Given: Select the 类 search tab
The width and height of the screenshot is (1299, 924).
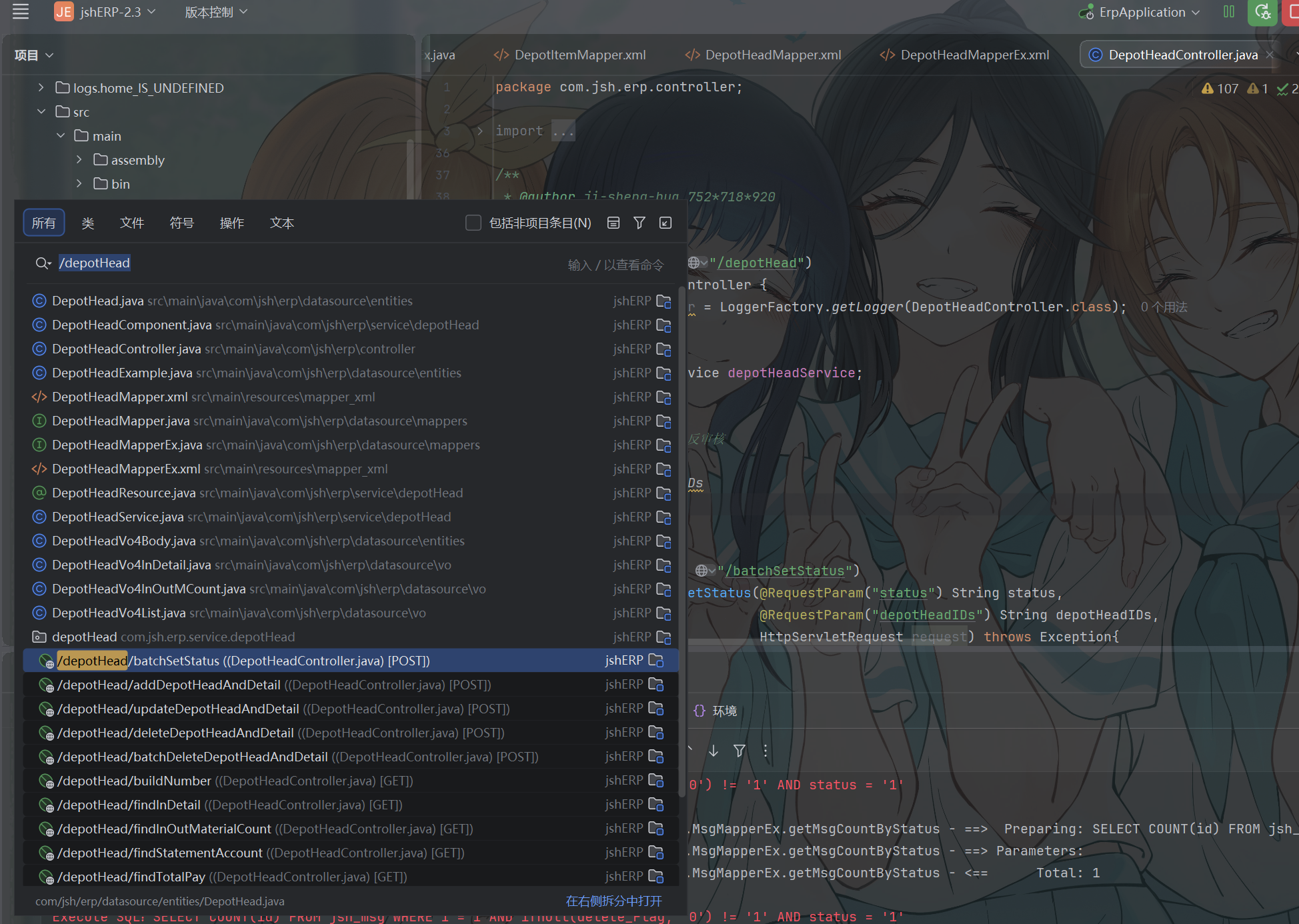Looking at the screenshot, I should coord(87,223).
